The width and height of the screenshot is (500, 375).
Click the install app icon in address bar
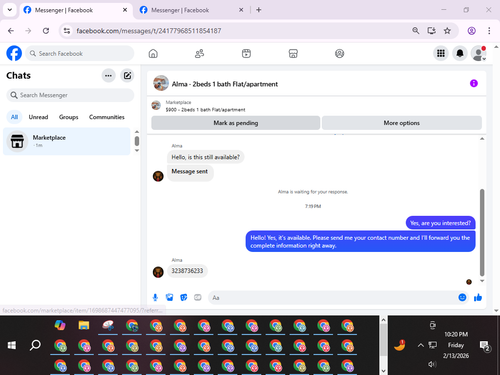click(x=431, y=31)
